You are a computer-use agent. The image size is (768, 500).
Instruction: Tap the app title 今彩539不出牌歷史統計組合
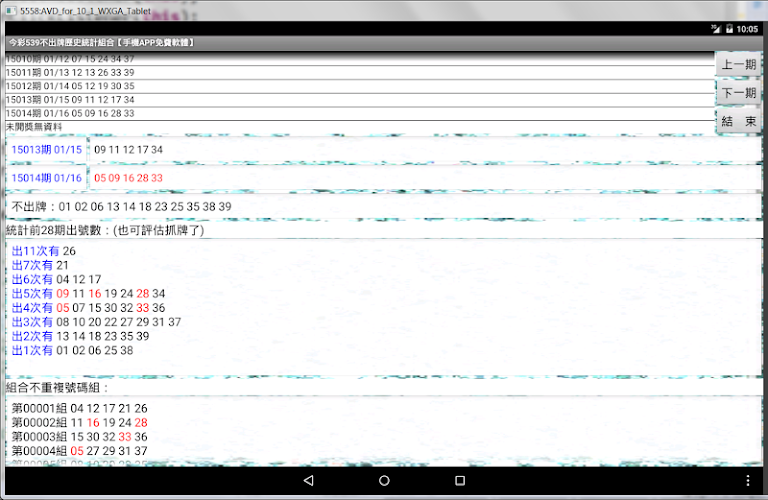coord(101,43)
